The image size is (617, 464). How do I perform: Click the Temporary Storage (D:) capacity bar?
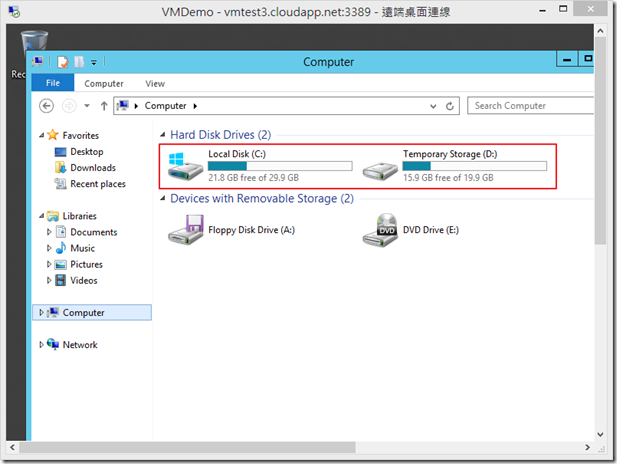(x=475, y=166)
